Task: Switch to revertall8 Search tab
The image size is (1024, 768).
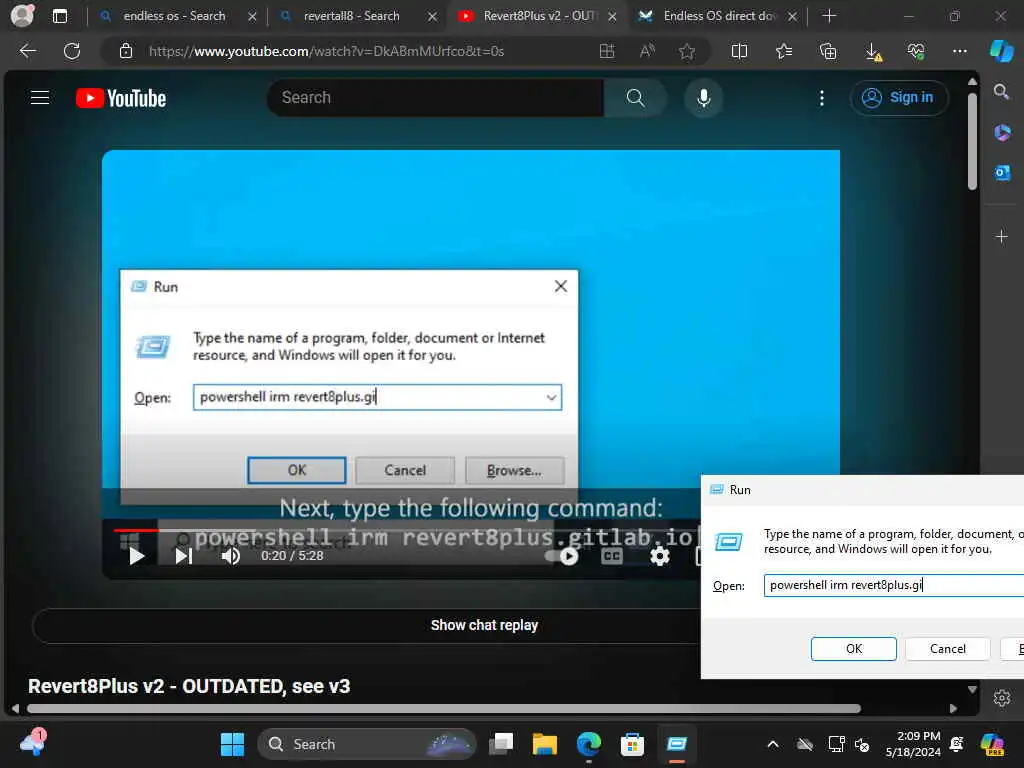Action: [351, 16]
